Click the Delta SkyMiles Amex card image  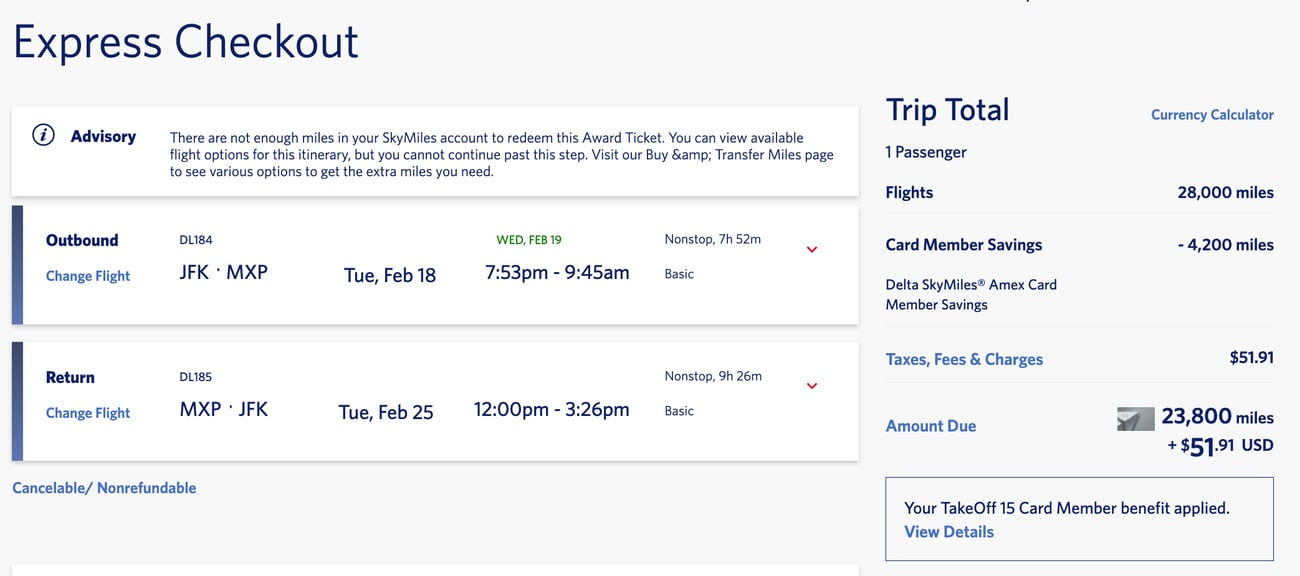coord(1135,419)
